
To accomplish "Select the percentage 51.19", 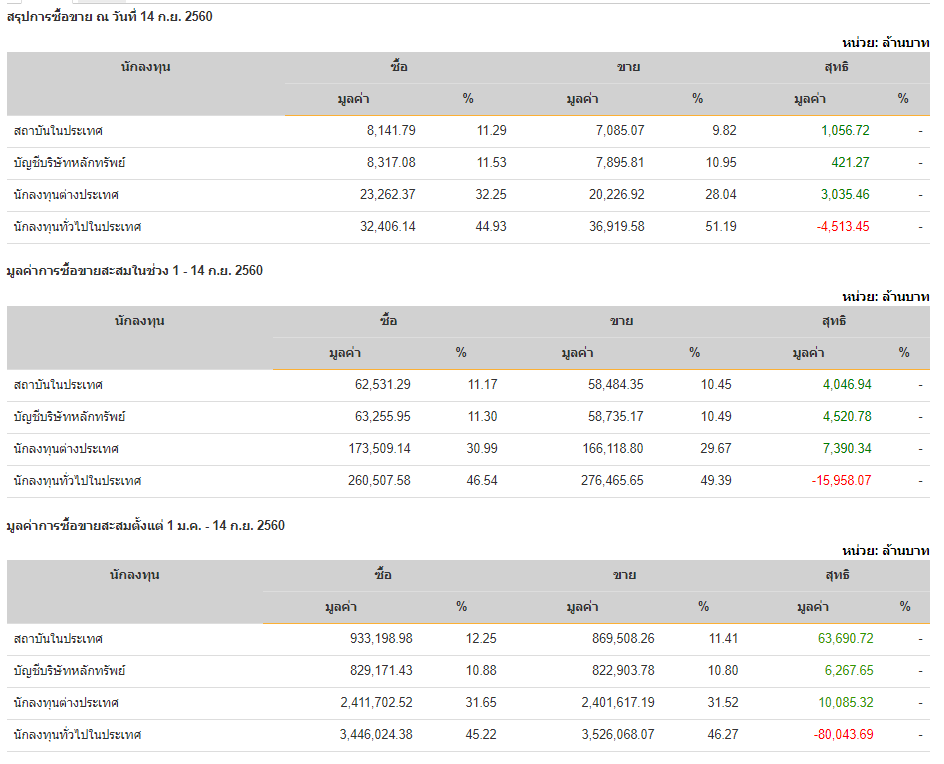I will point(721,226).
